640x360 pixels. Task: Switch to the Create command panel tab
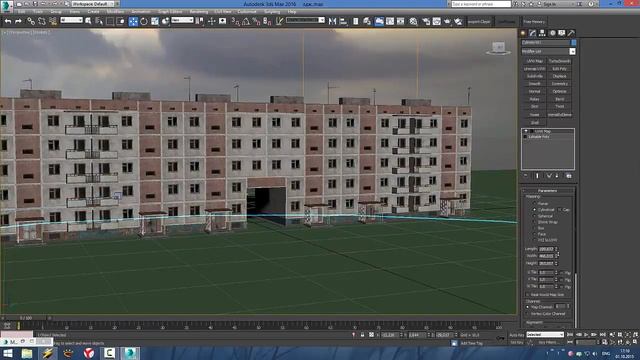[523, 33]
